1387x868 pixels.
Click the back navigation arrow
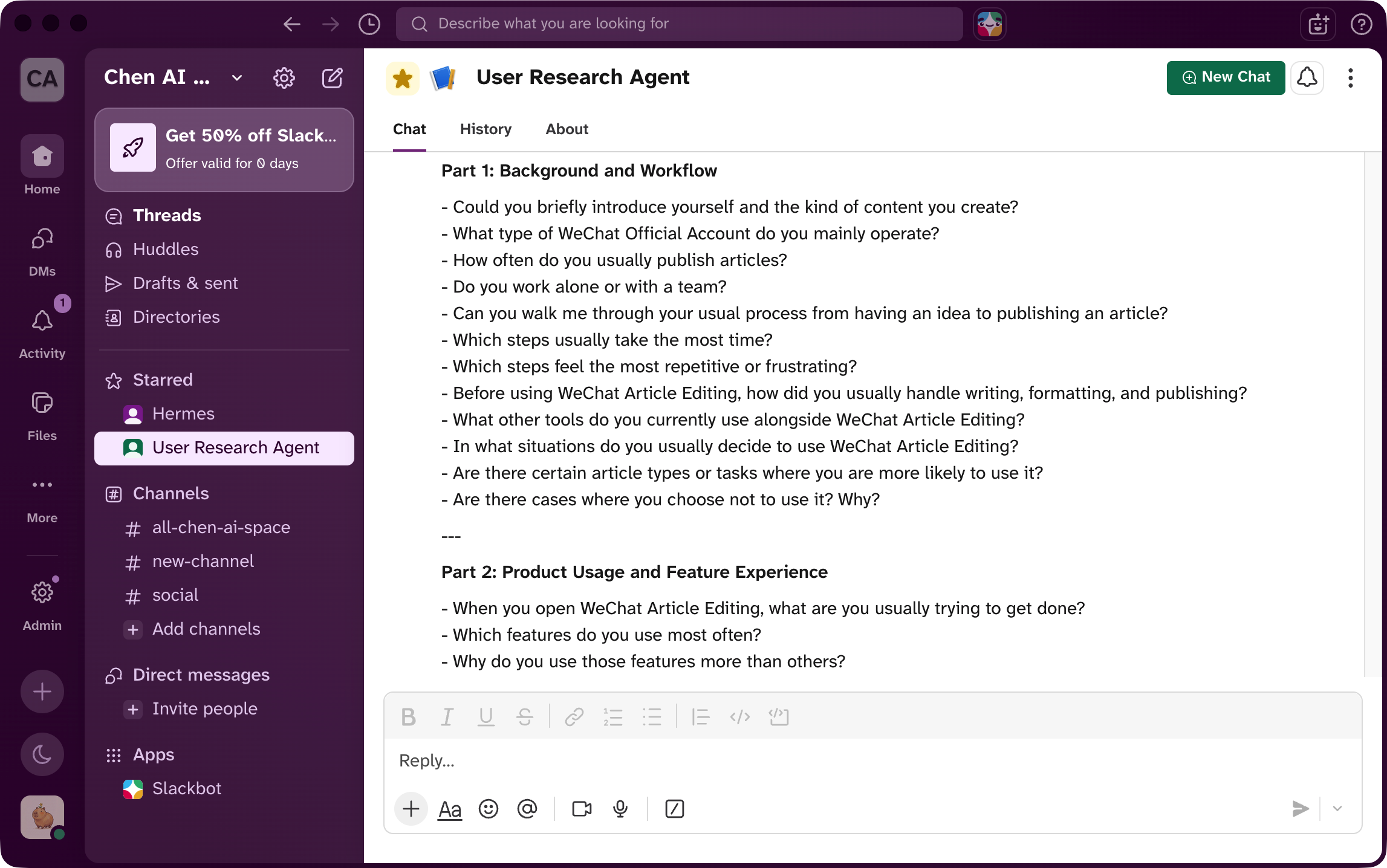click(292, 24)
